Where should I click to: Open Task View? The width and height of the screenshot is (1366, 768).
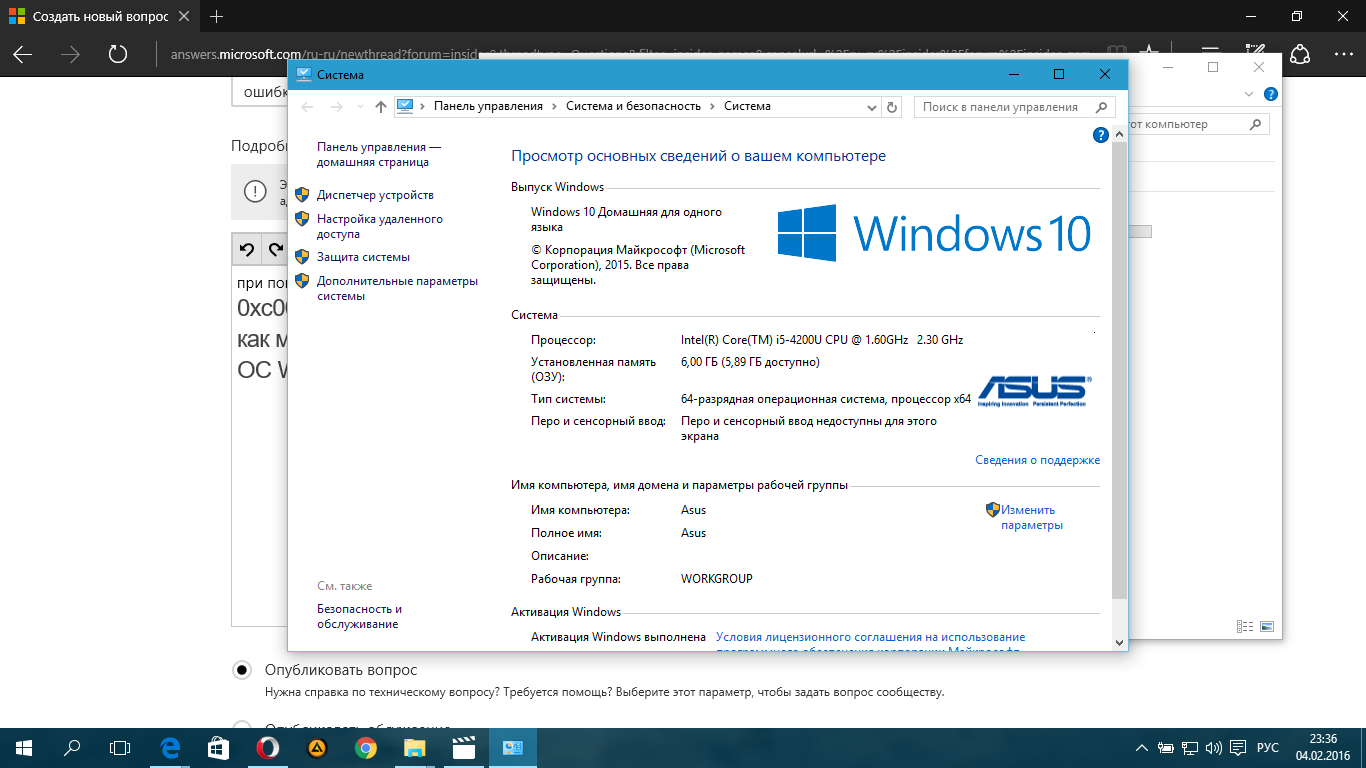point(120,747)
